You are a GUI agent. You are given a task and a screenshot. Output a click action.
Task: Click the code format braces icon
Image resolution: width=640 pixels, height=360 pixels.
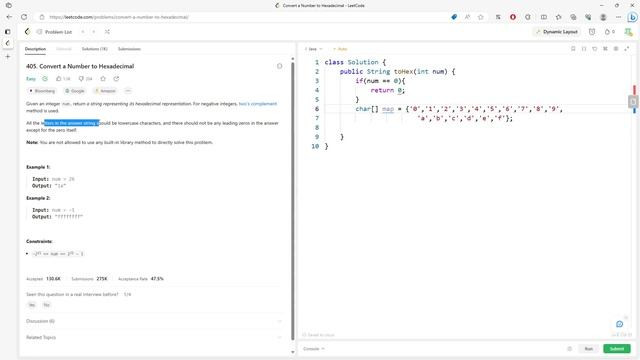click(x=584, y=49)
